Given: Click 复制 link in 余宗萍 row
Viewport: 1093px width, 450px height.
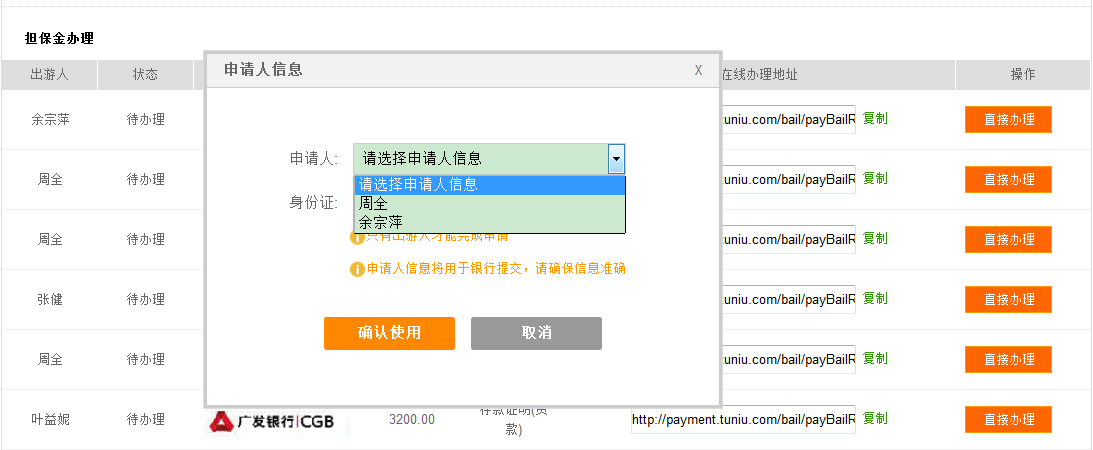Looking at the screenshot, I should (x=875, y=118).
